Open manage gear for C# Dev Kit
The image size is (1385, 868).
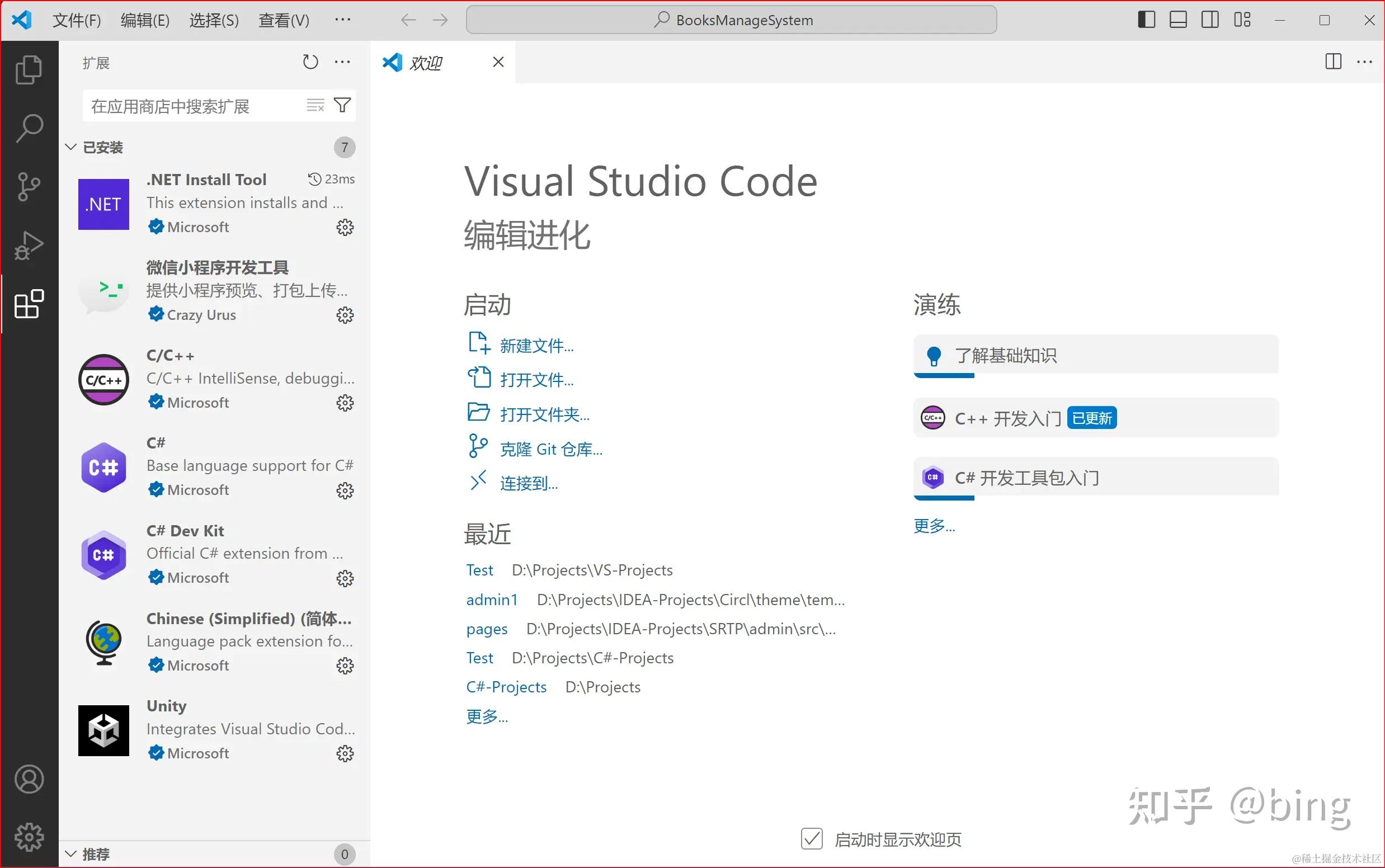click(x=345, y=578)
